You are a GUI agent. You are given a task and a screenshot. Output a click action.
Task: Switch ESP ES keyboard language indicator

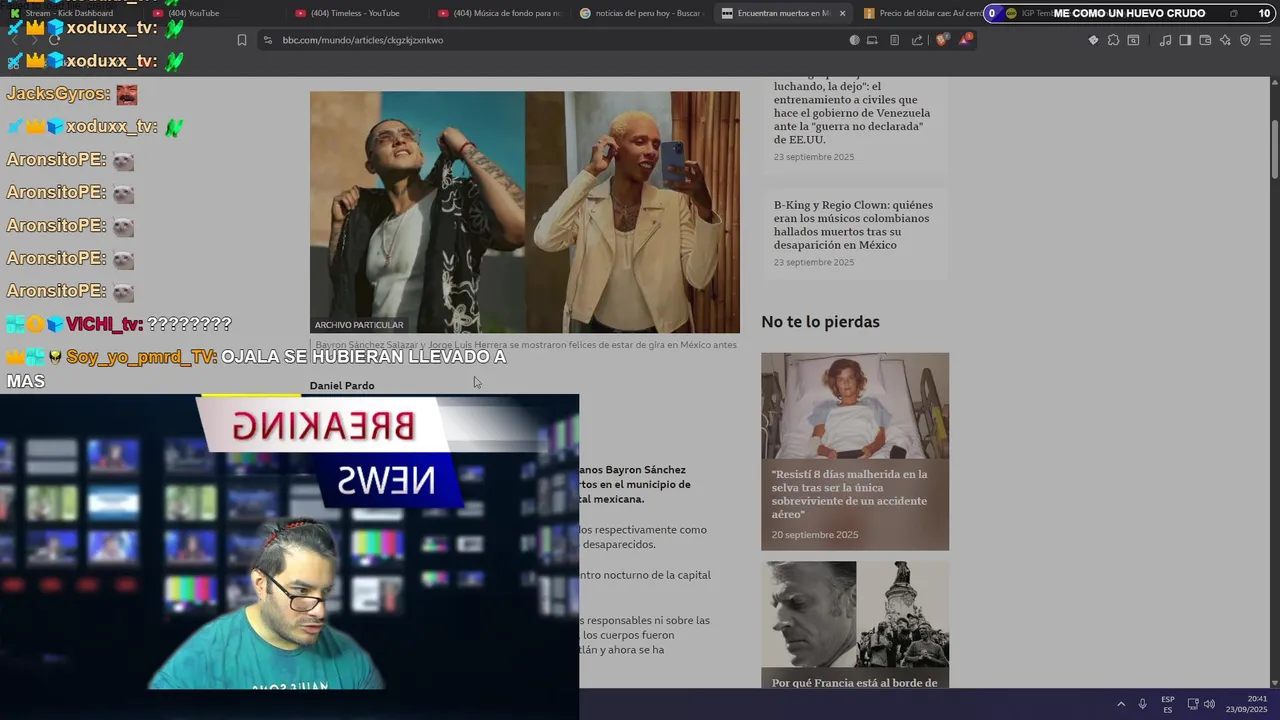pos(1168,704)
